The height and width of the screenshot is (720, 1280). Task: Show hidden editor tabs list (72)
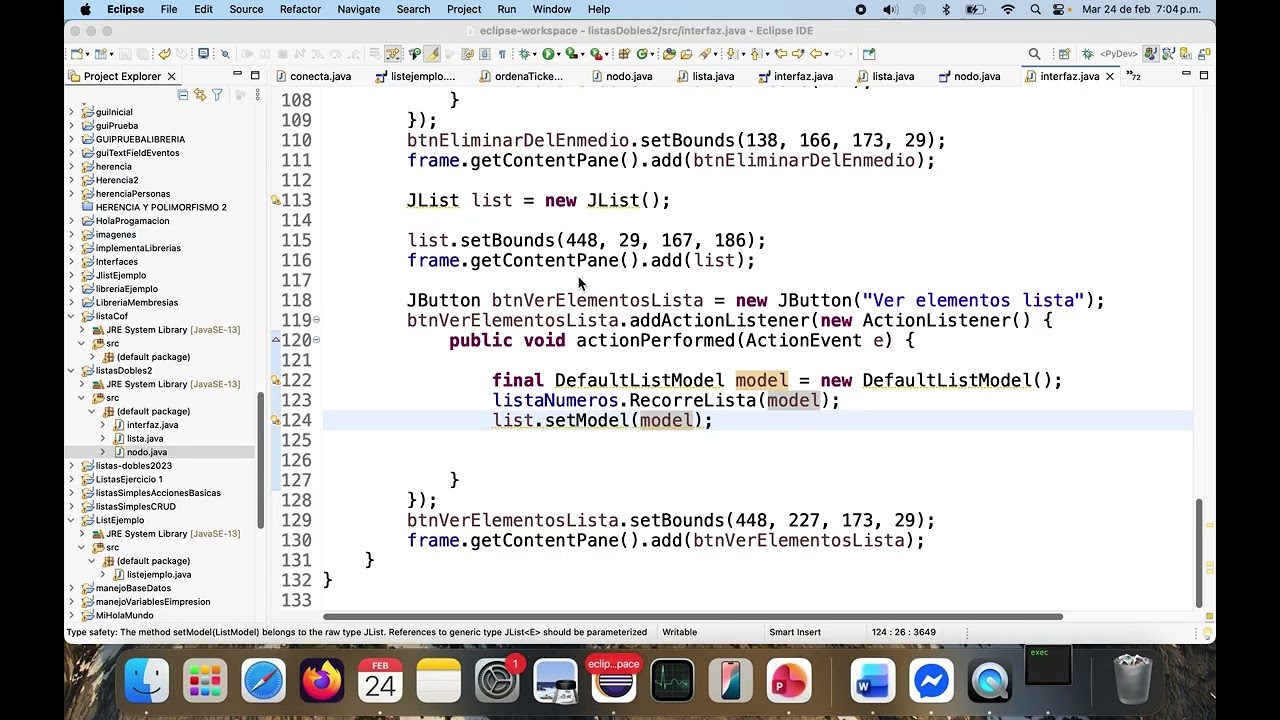pyautogui.click(x=1134, y=76)
